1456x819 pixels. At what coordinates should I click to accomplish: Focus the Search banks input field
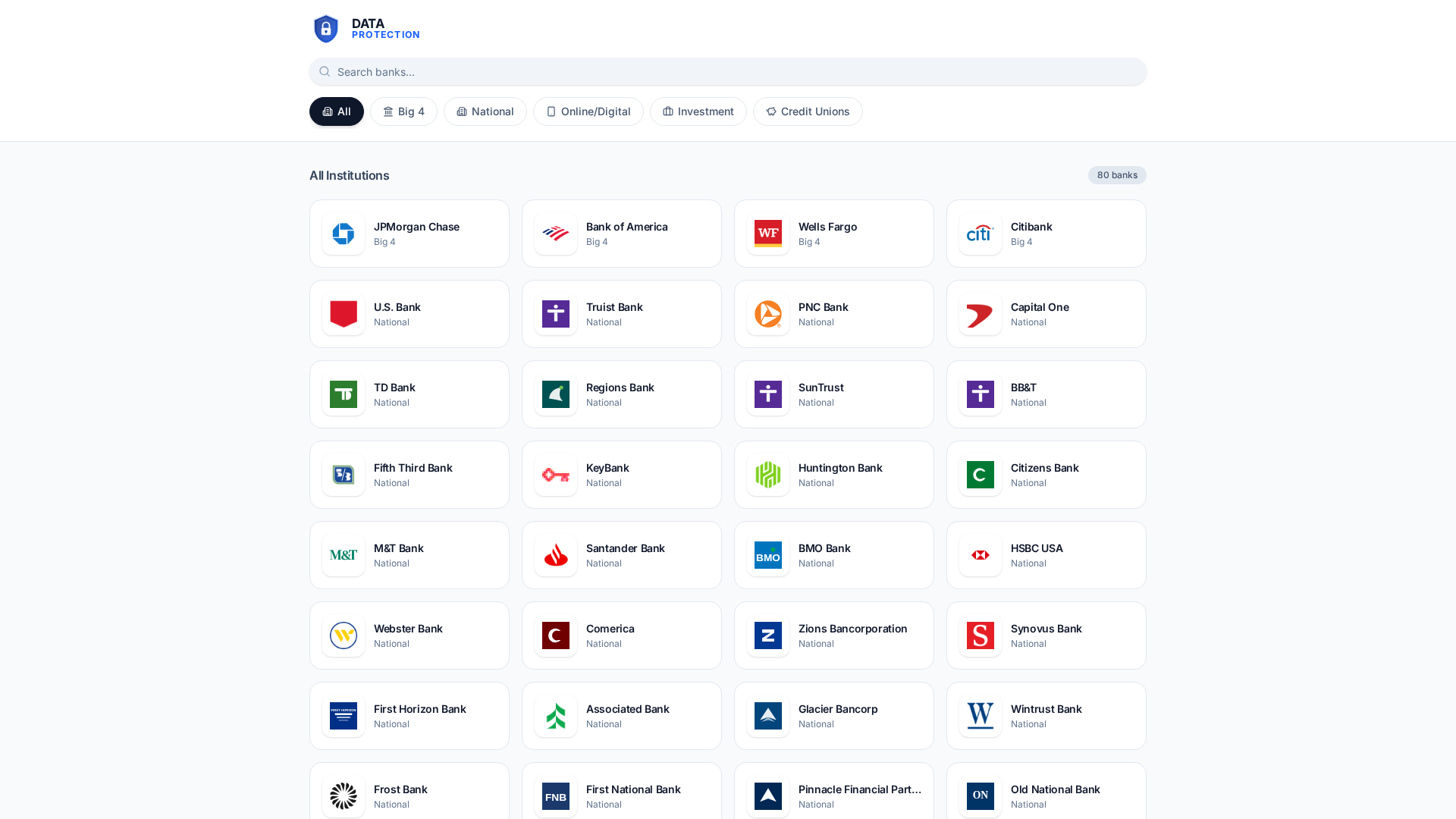(728, 71)
